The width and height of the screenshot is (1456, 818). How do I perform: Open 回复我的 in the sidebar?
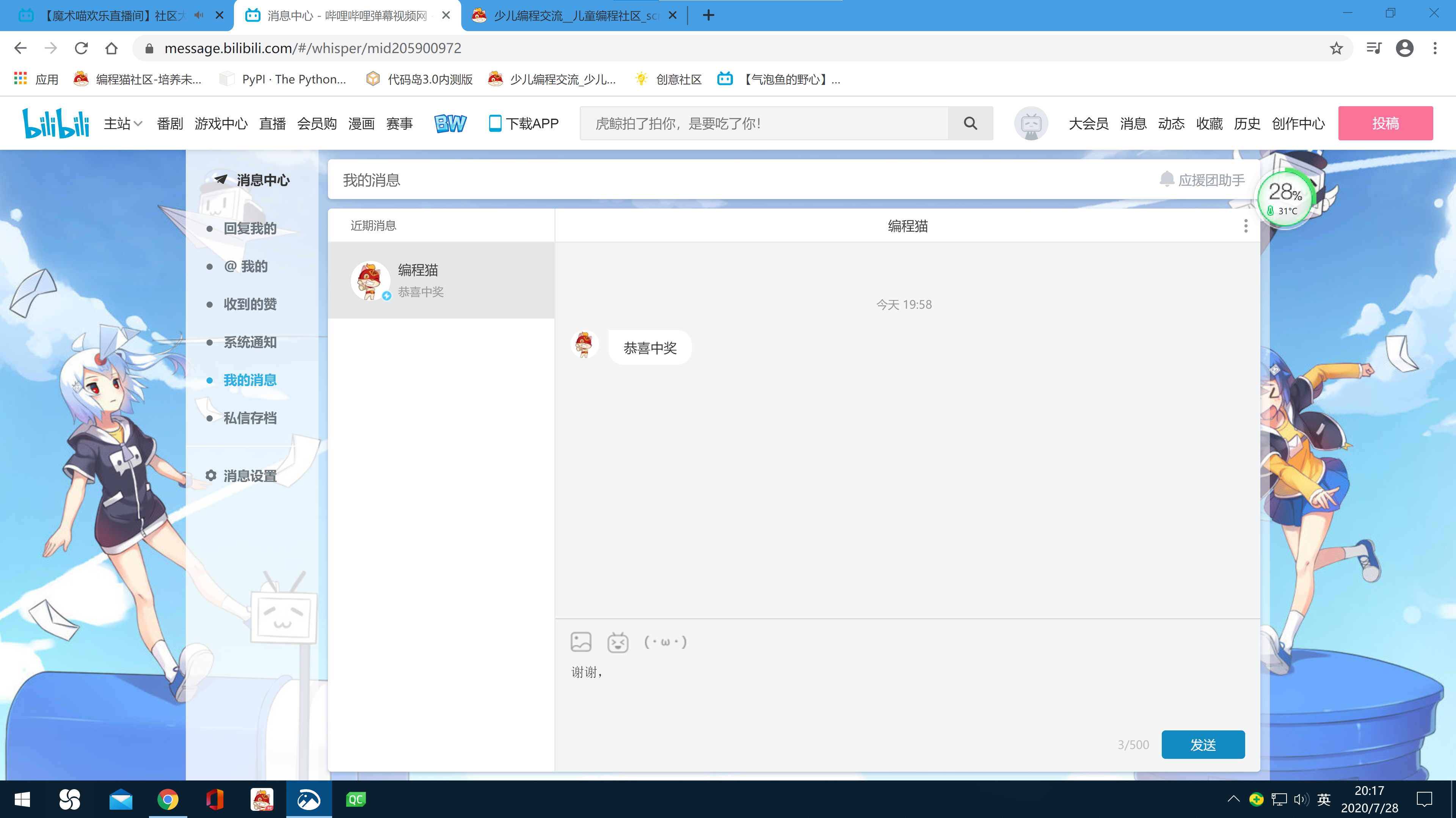point(250,228)
